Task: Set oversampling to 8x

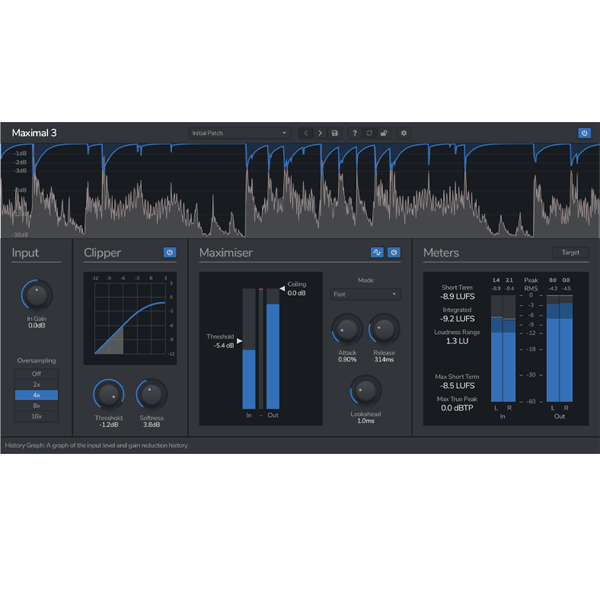Action: (x=36, y=406)
